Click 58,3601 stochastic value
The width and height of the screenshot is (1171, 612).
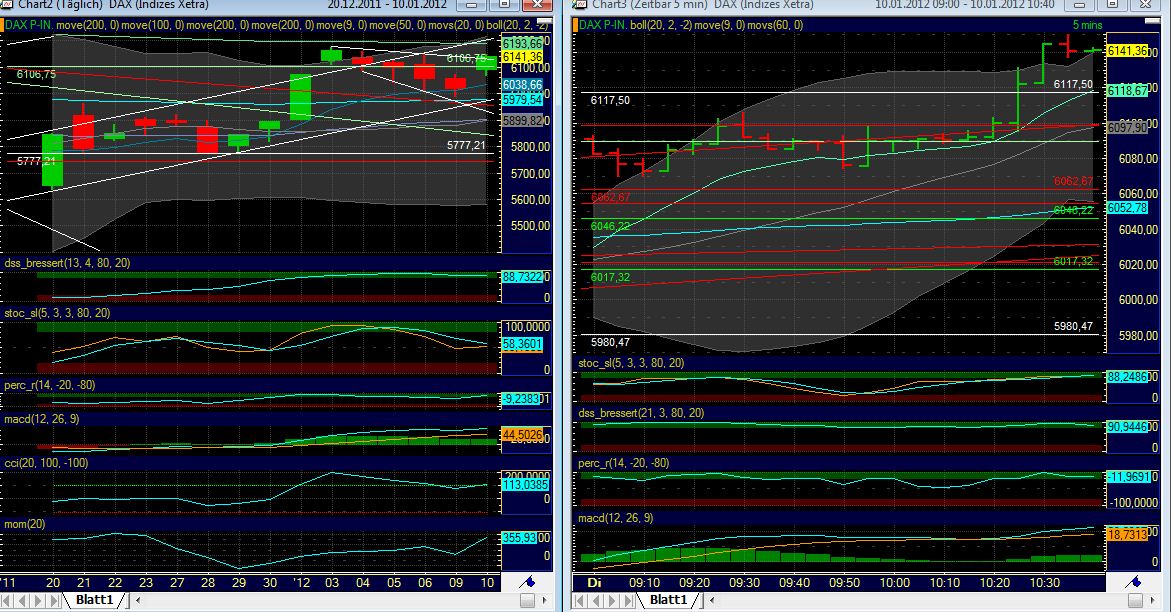(522, 344)
